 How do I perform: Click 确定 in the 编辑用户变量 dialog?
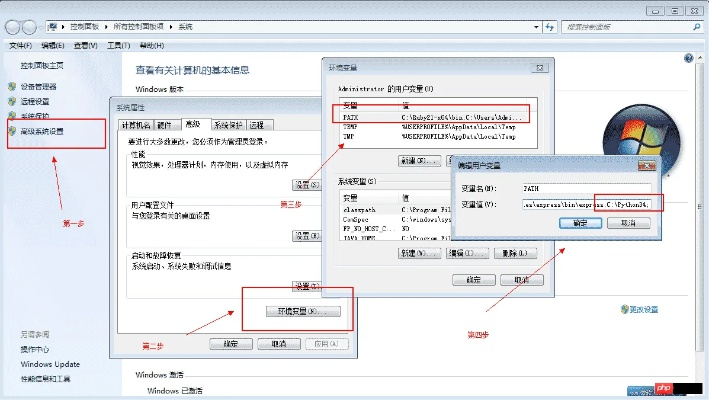578,222
